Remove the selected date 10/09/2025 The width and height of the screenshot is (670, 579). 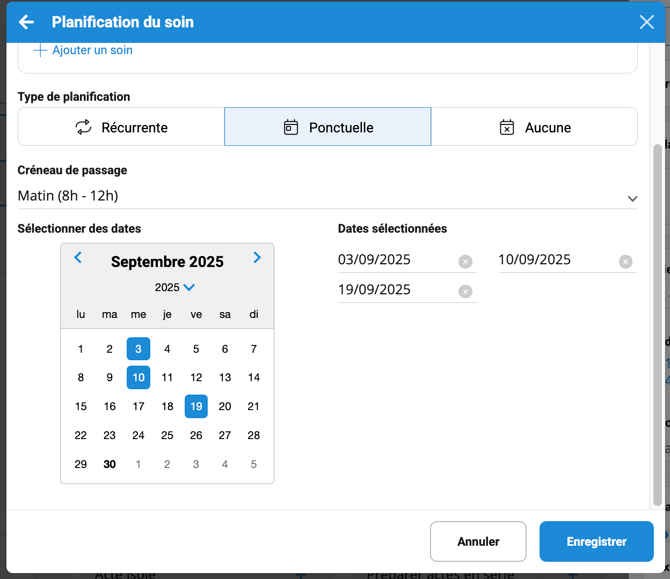tap(625, 261)
